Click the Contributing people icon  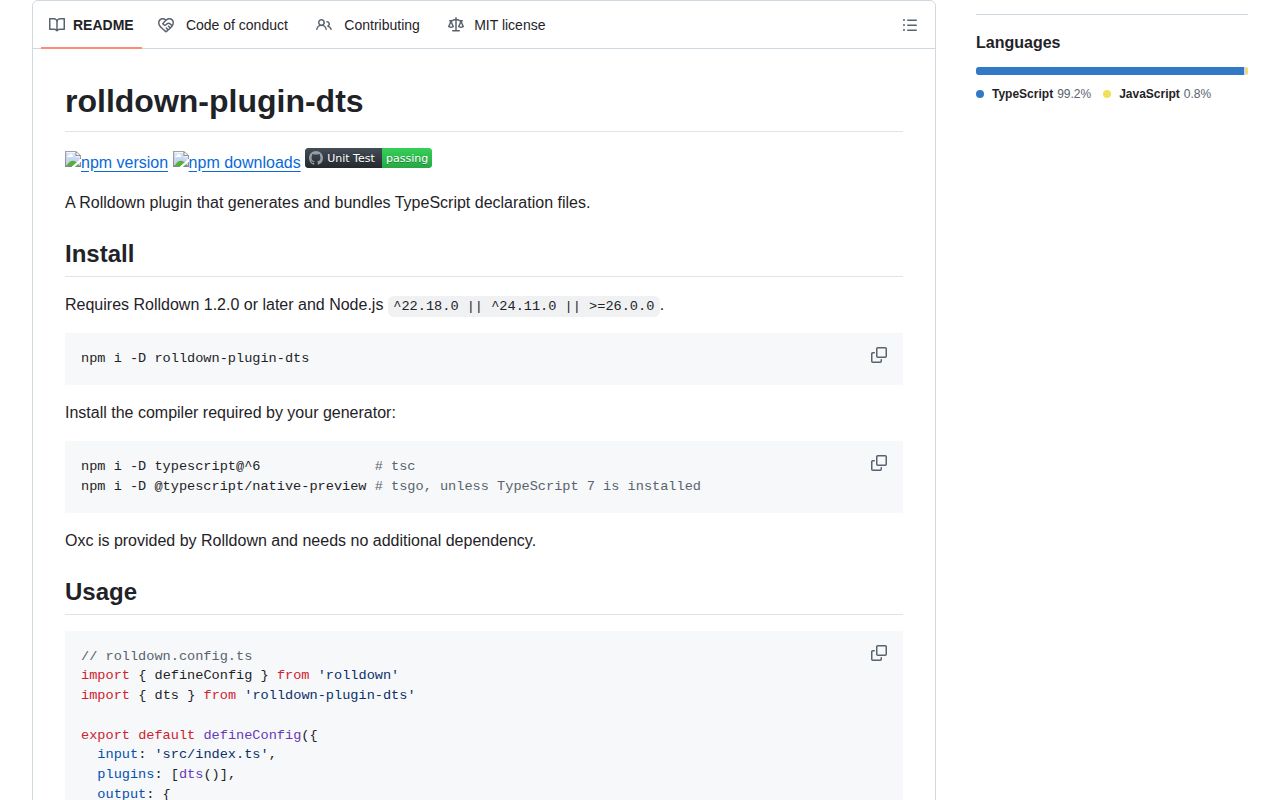(324, 25)
